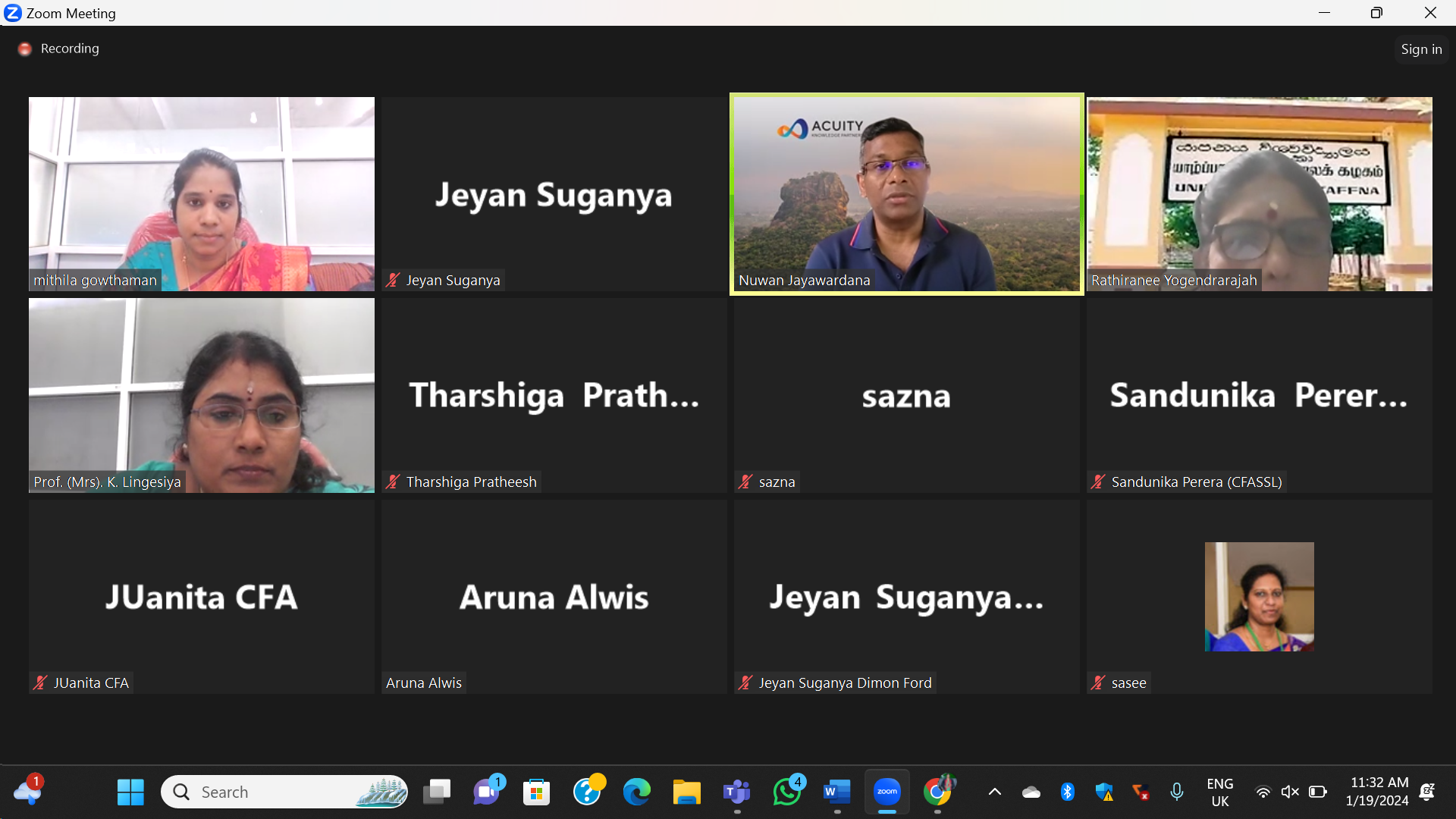Expand hidden system tray icons chevron
This screenshot has width=1456, height=819.
click(x=994, y=792)
